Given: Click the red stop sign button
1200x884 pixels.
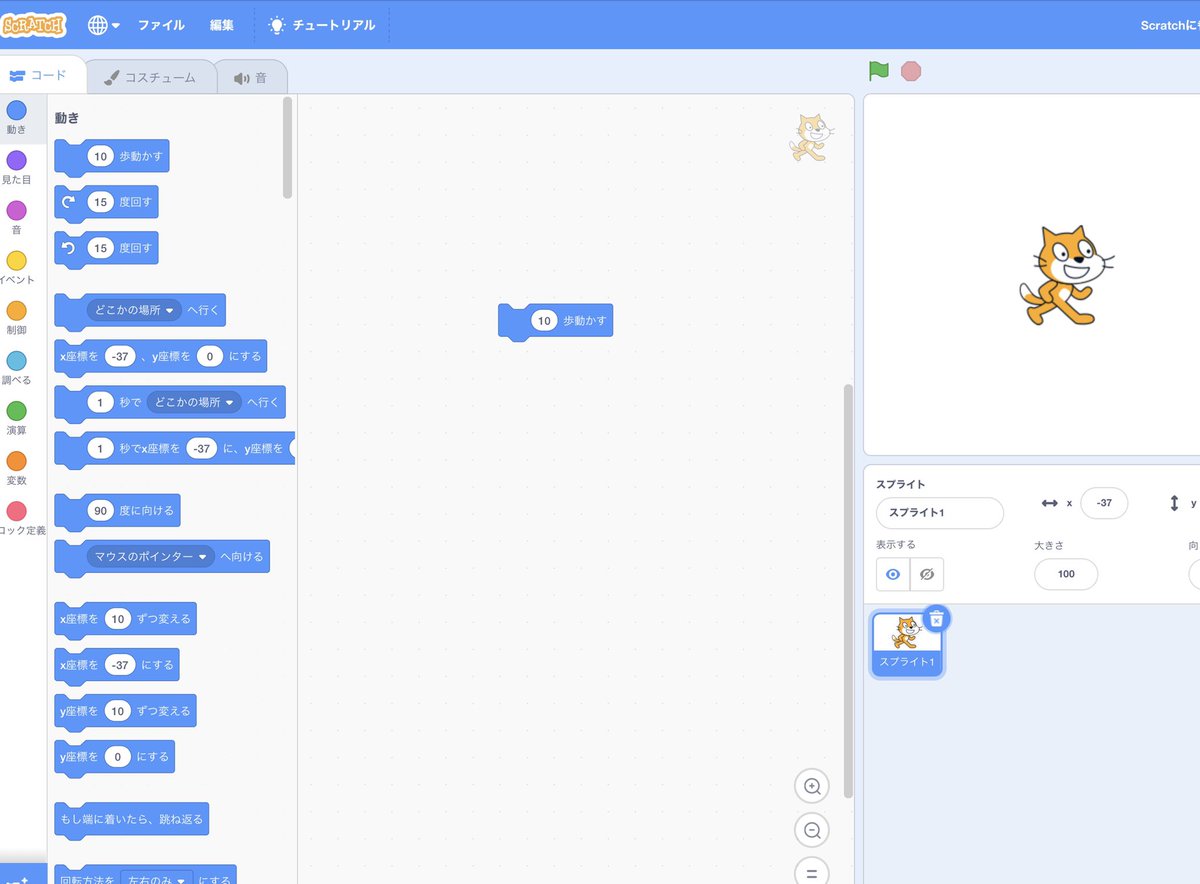Looking at the screenshot, I should (910, 71).
